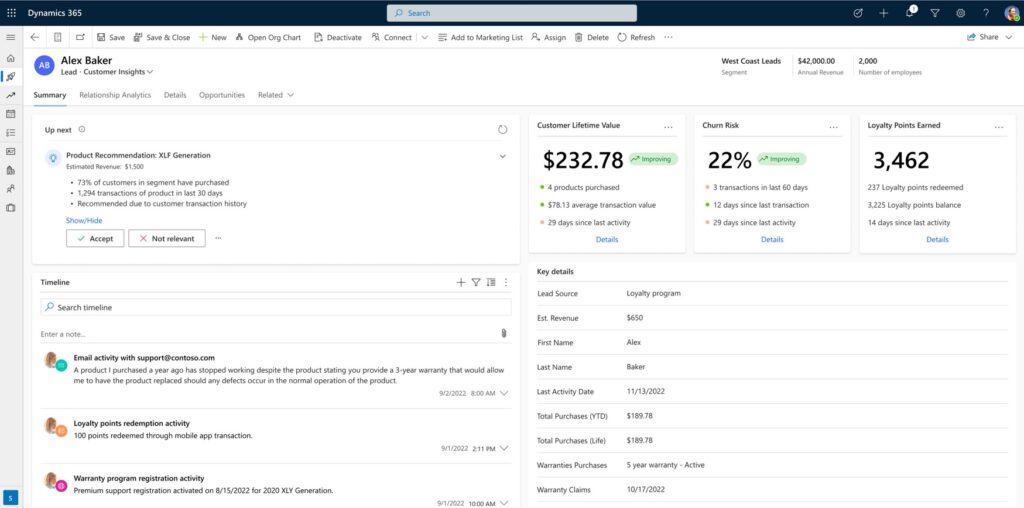Image resolution: width=1024 pixels, height=508 pixels.
Task: Open Details for Customer Lifetime Value
Action: [x=607, y=240]
